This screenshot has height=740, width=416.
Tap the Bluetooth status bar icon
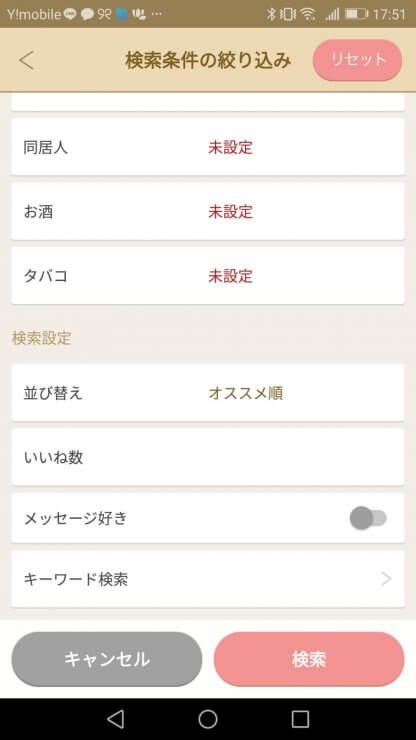tap(271, 14)
